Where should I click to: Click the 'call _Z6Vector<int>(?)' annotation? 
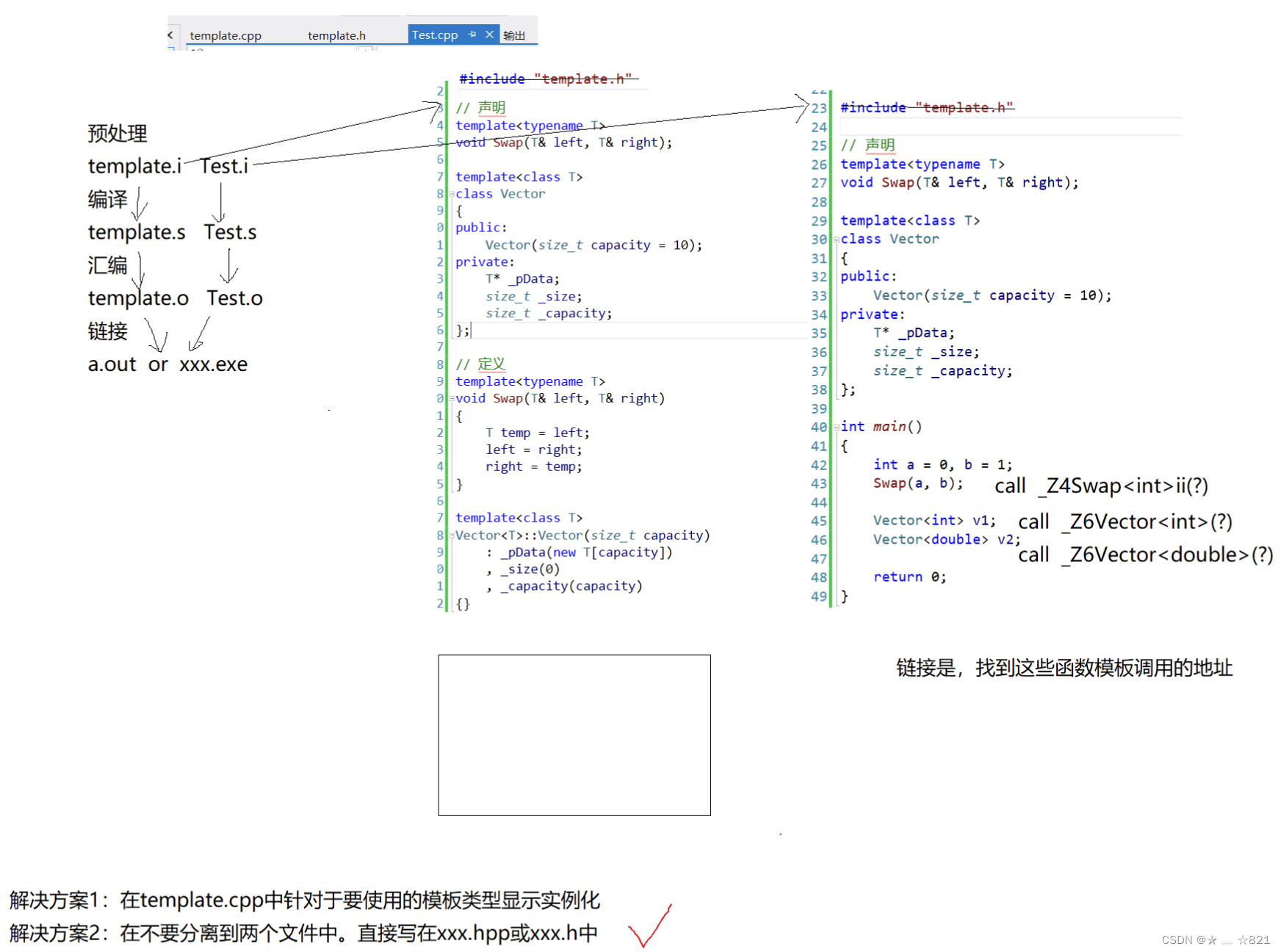point(1125,522)
